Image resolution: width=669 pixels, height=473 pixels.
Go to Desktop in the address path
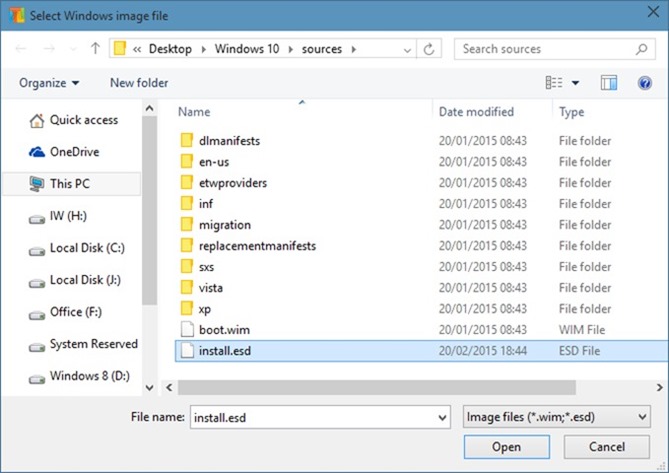coord(170,49)
